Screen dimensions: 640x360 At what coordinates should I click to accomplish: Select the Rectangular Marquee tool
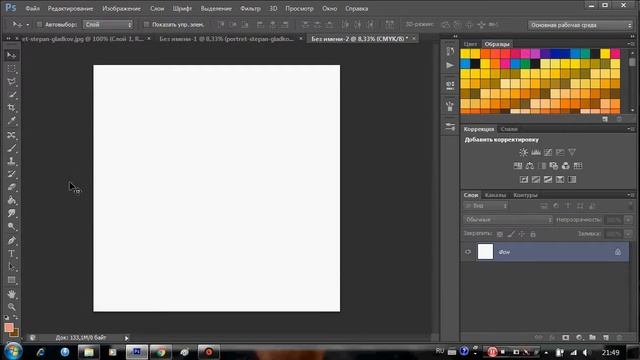(x=11, y=68)
